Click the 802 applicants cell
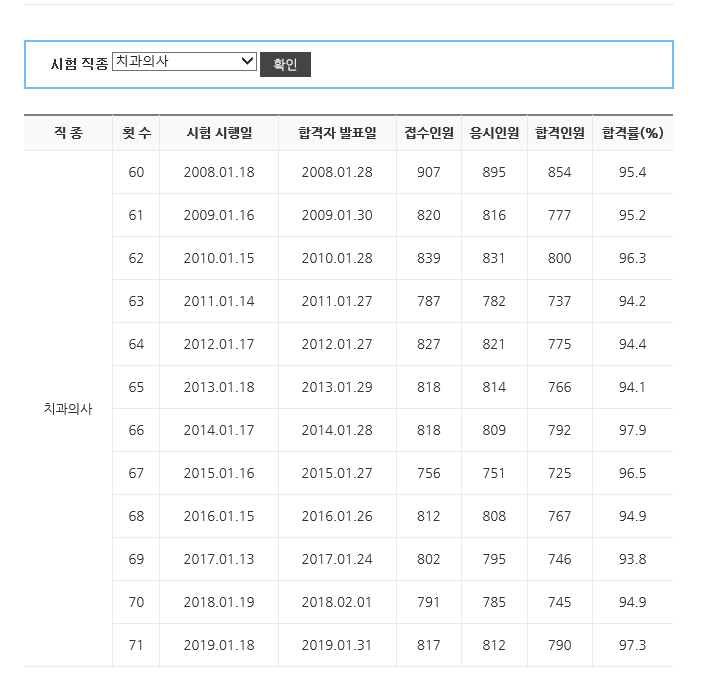The height and width of the screenshot is (673, 712). point(429,559)
